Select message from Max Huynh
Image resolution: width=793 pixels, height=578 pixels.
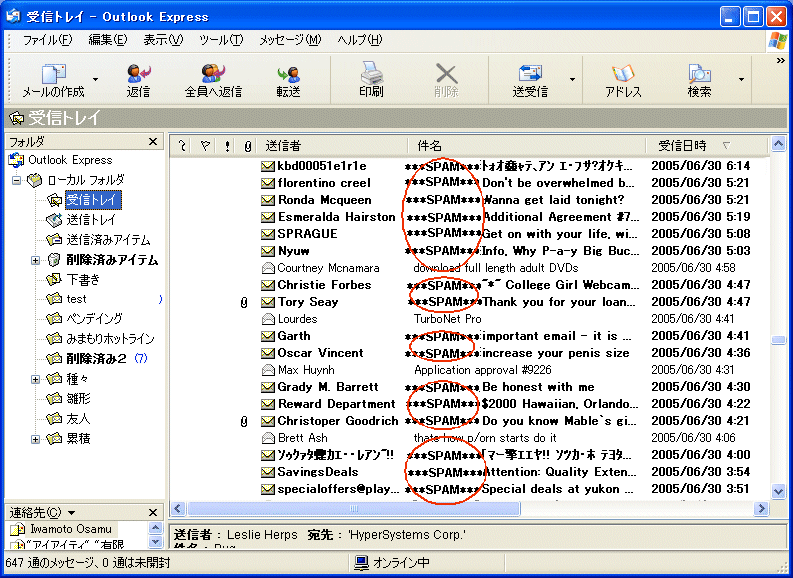(469, 370)
